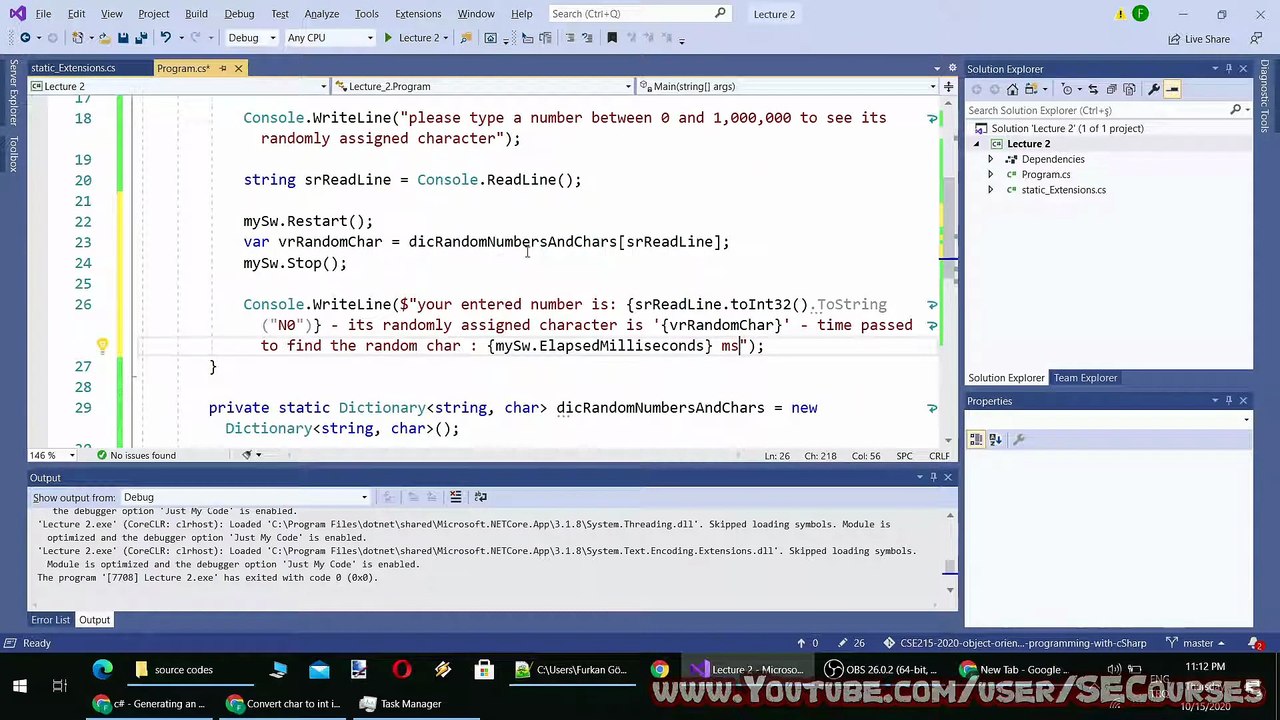
Task: Open Properties wrench icon in Solution Explorer
Action: (1153, 90)
